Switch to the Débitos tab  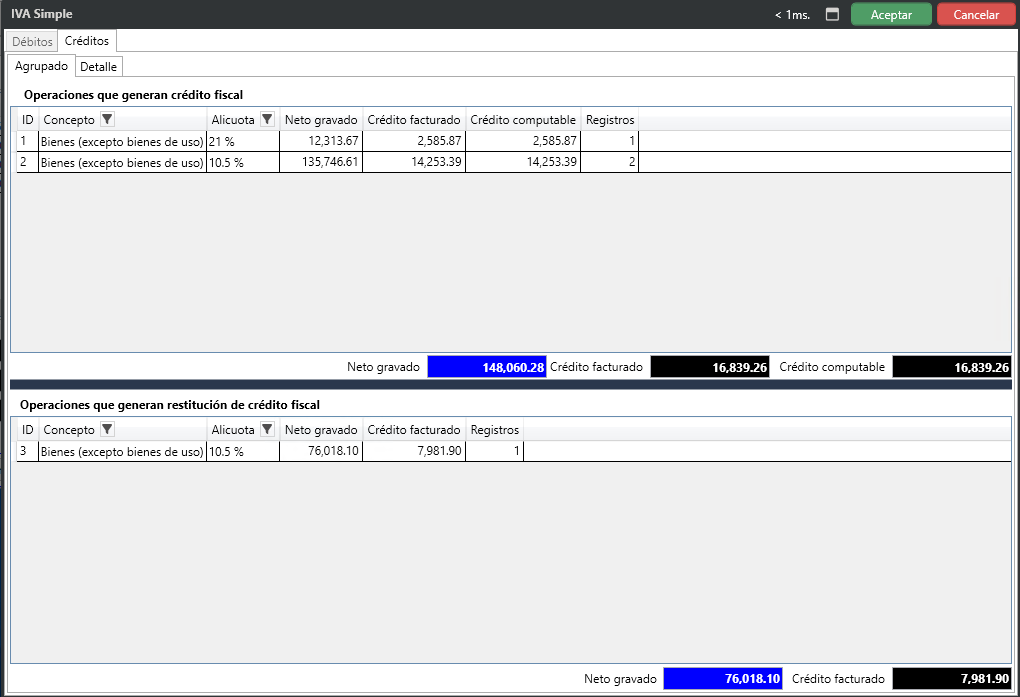pyautogui.click(x=32, y=42)
